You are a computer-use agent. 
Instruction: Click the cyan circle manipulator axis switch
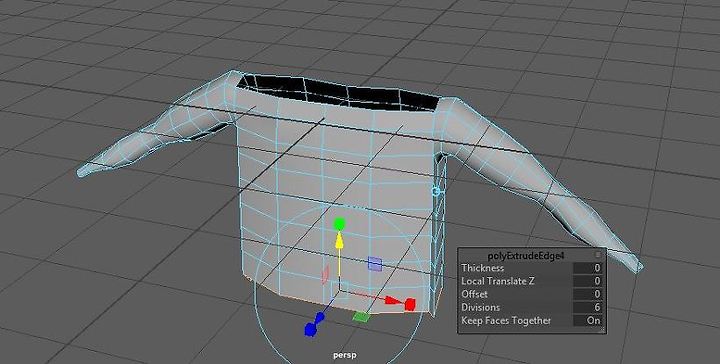point(436,191)
